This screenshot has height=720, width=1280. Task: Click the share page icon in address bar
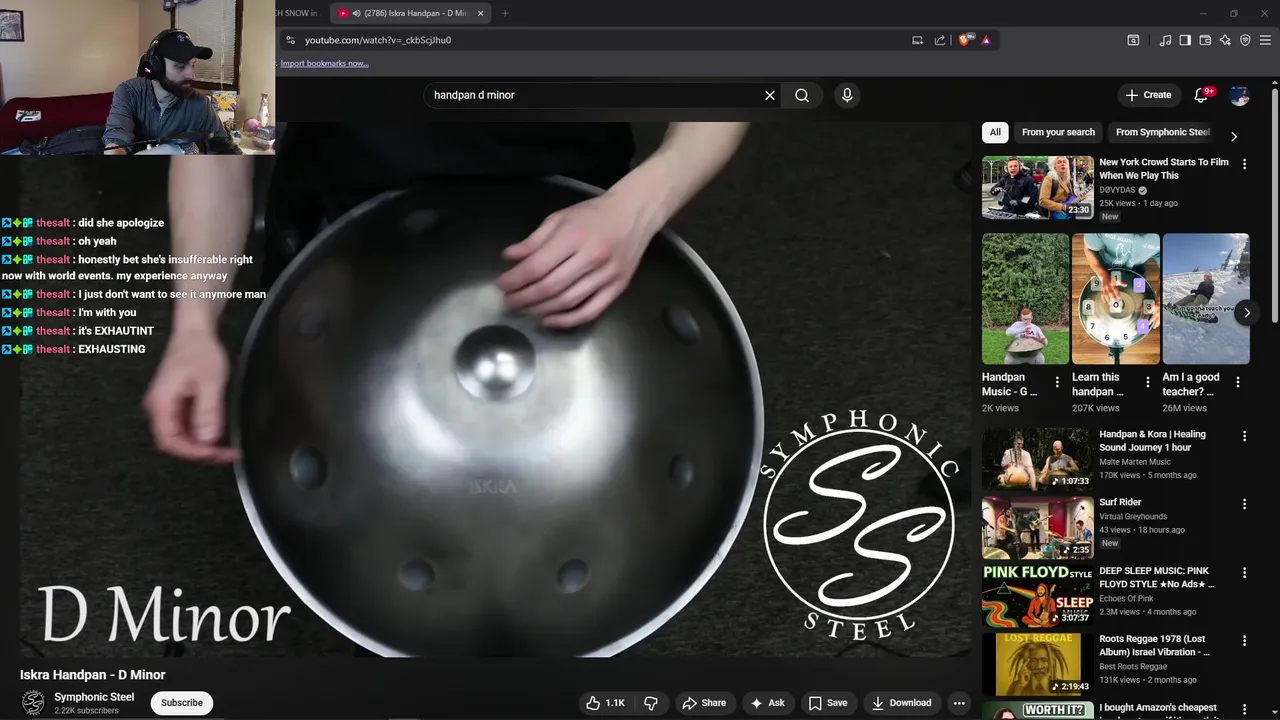940,40
